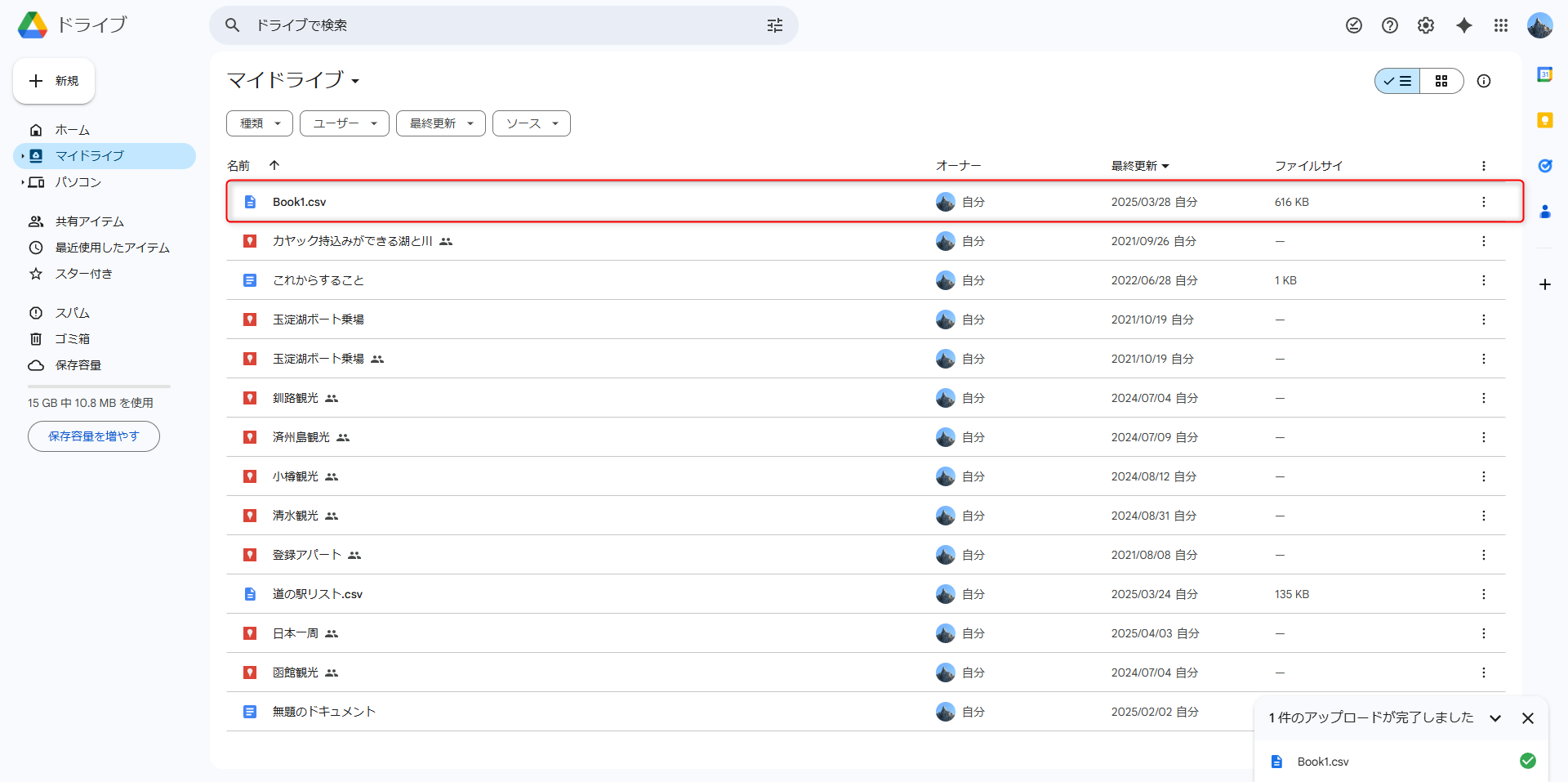Open the Google apps grid launcher
The width and height of the screenshot is (1568, 782).
pyautogui.click(x=1500, y=25)
